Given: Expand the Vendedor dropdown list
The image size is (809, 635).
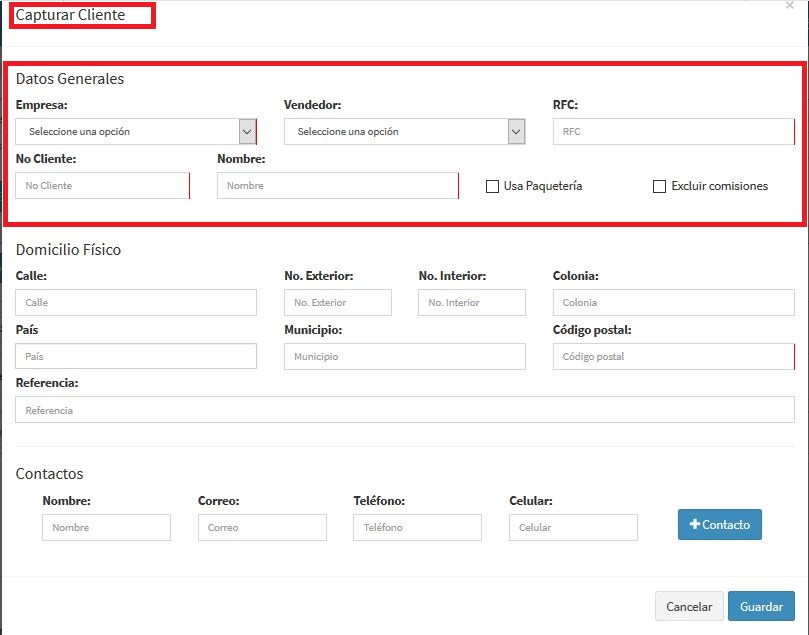Looking at the screenshot, I should coord(404,132).
